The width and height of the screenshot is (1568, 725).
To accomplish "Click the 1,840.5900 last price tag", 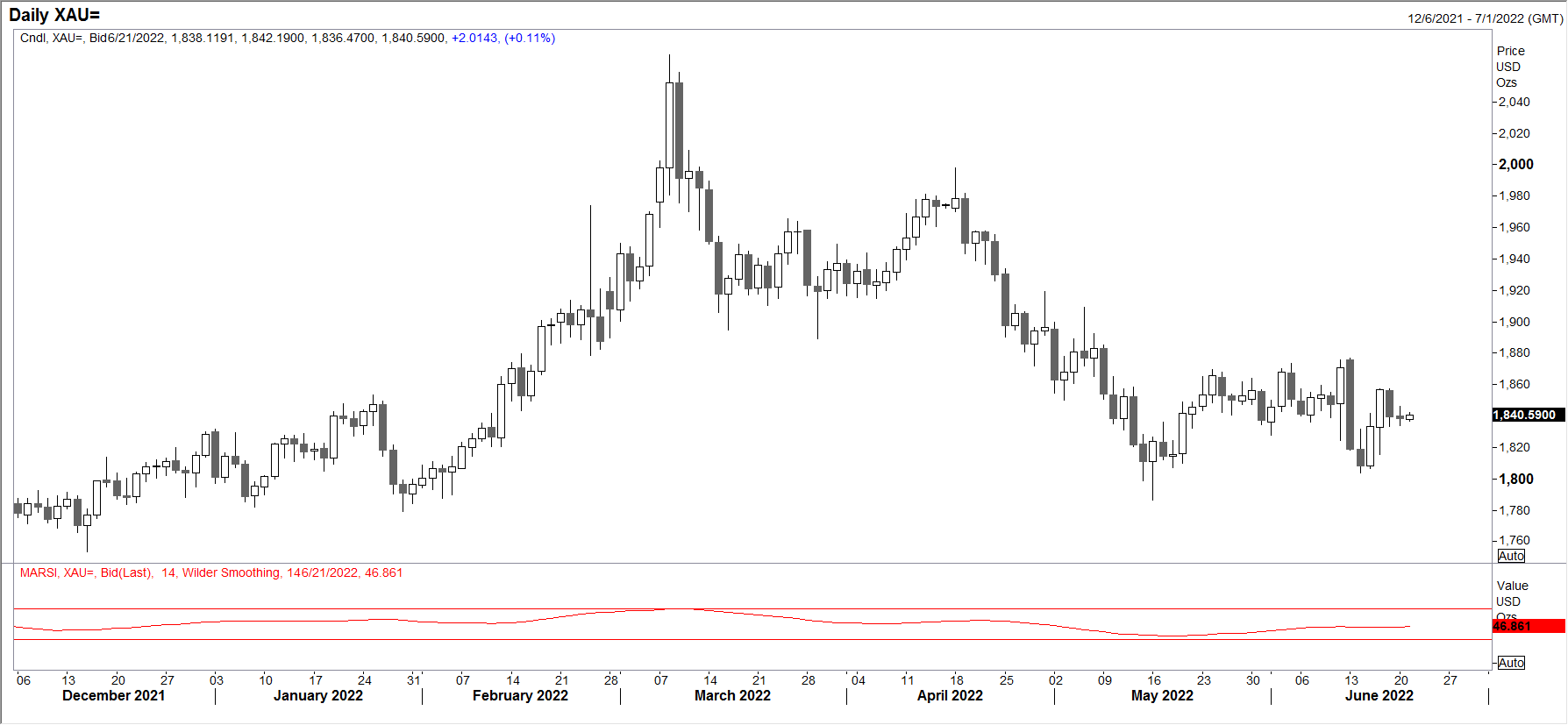I will [1529, 415].
